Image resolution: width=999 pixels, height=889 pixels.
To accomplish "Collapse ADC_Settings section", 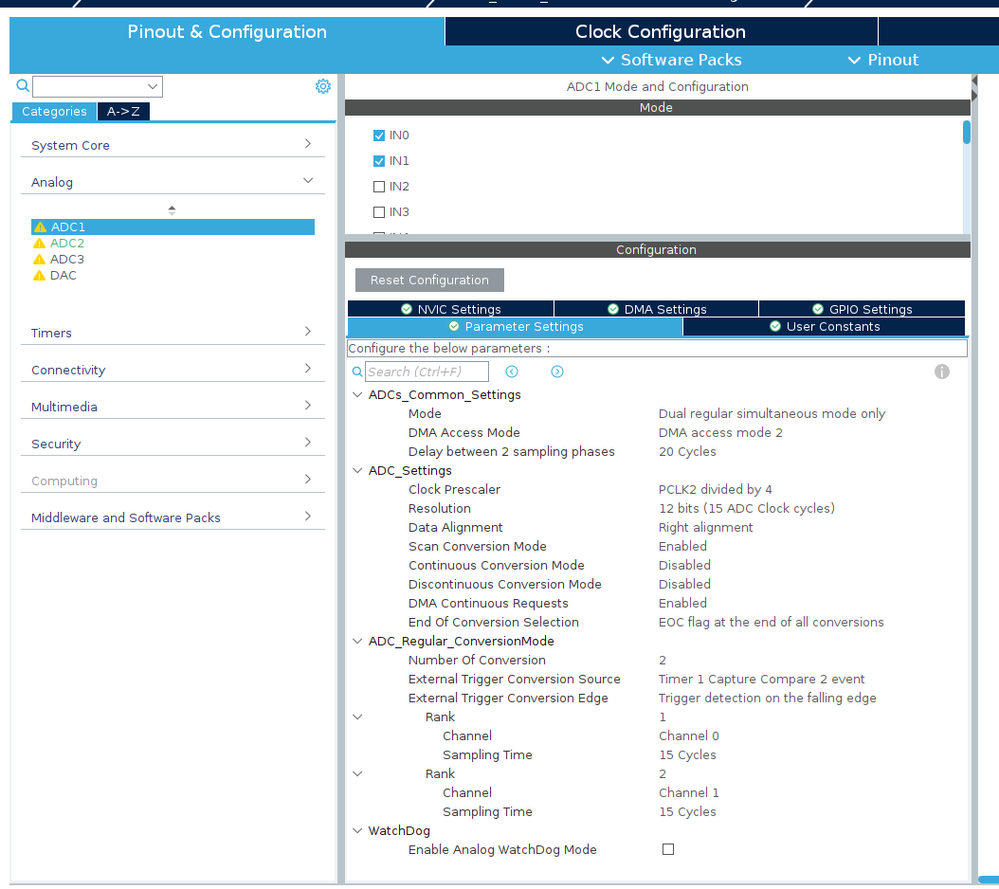I will tap(357, 470).
